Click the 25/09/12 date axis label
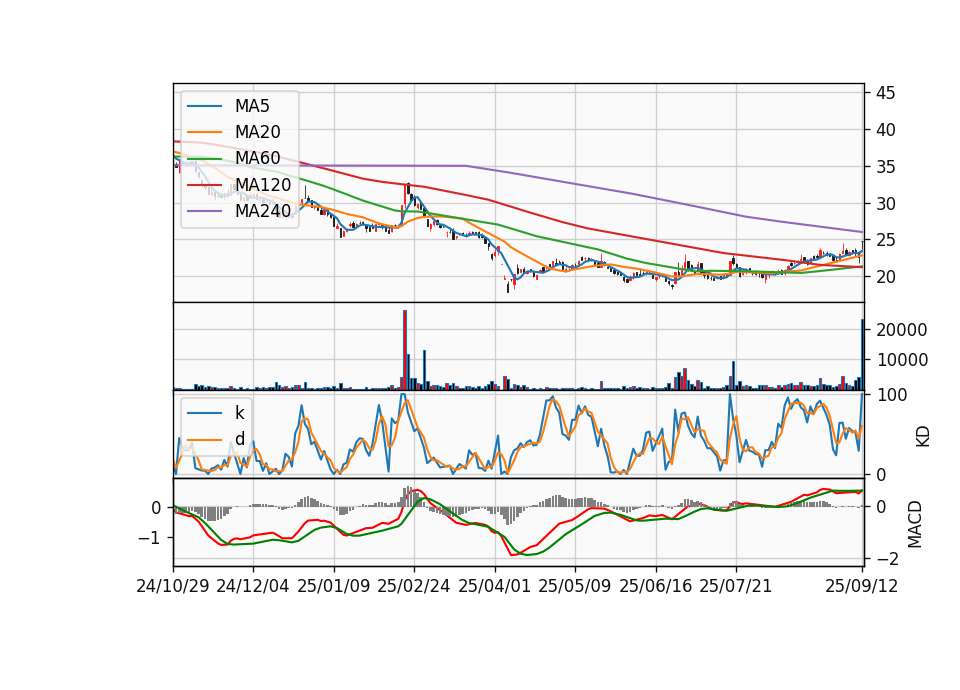 (862, 586)
